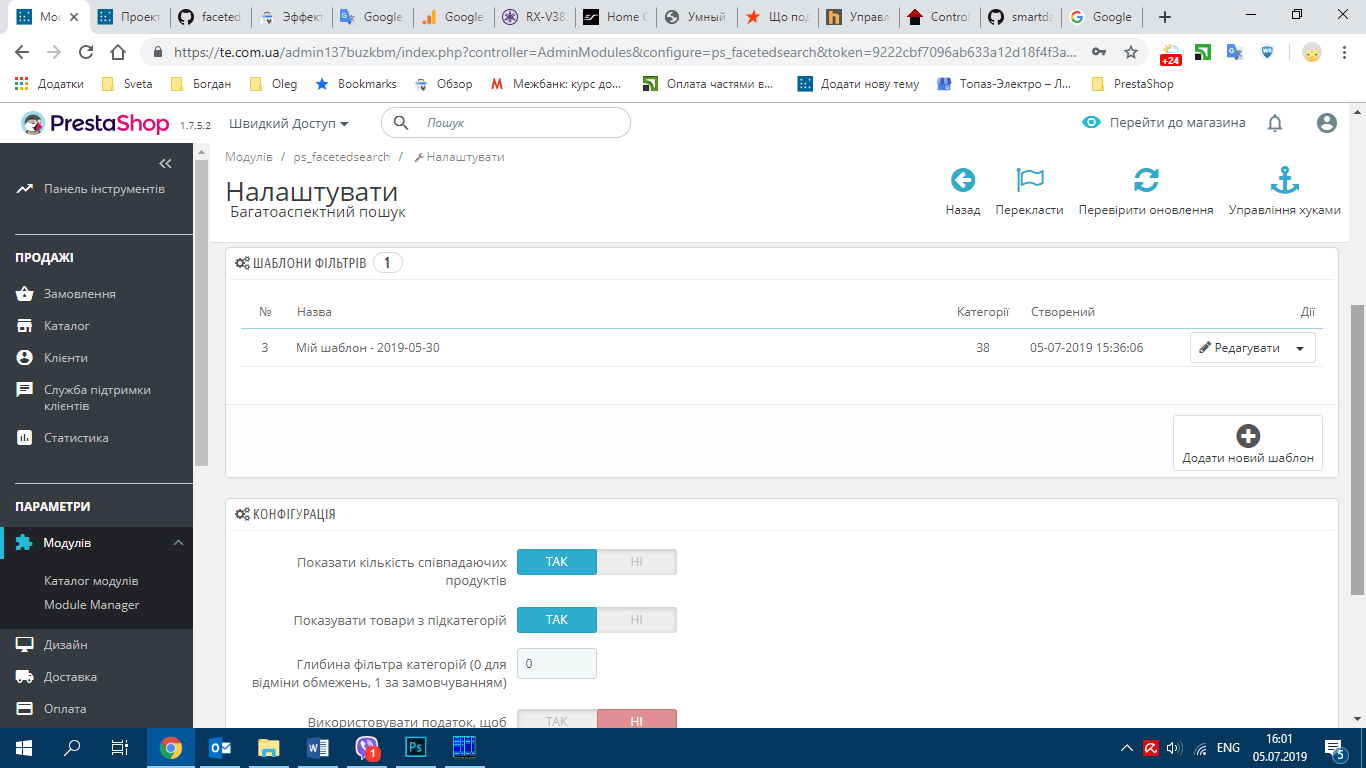
Task: Open the employee profile avatar icon
Action: 1327,123
